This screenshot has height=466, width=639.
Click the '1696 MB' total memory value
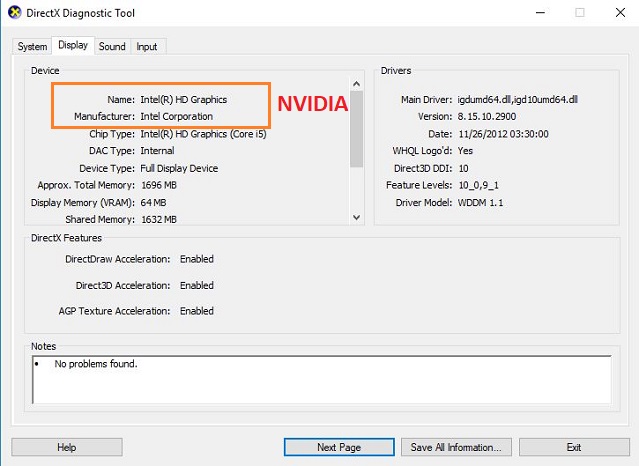tap(159, 185)
